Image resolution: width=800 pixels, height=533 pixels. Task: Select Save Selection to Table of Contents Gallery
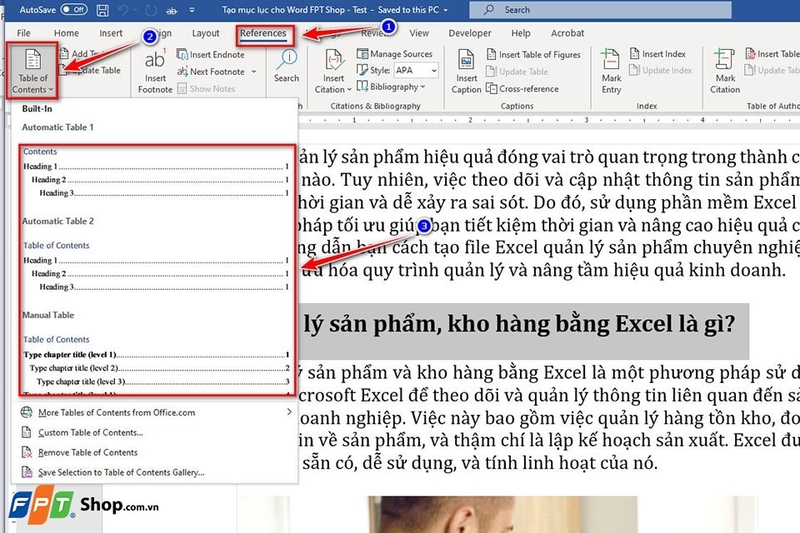[121, 472]
